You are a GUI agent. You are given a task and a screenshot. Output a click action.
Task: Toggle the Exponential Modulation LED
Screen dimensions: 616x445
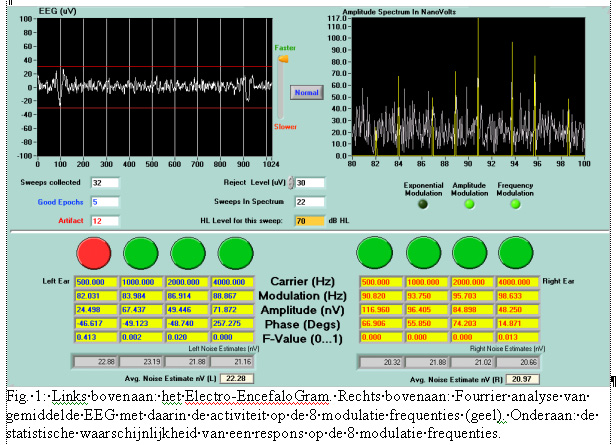pyautogui.click(x=423, y=203)
